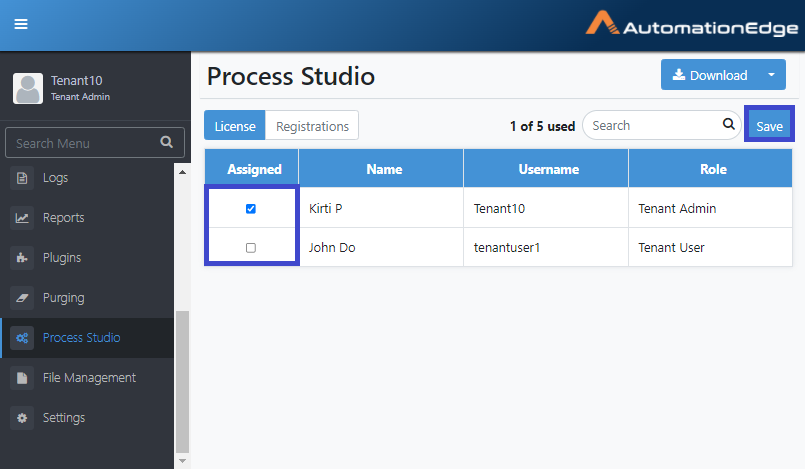Click the Purging eraser icon

pyautogui.click(x=22, y=298)
